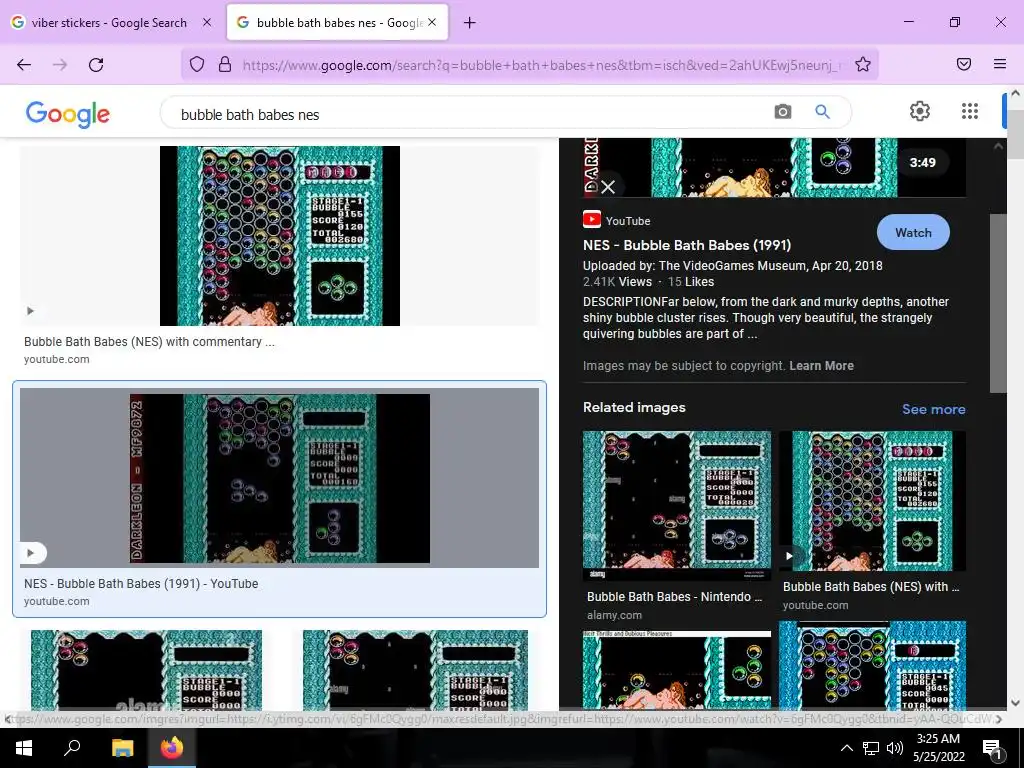Open the YouTube source label
Viewport: 1024px width, 768px height.
click(x=616, y=221)
